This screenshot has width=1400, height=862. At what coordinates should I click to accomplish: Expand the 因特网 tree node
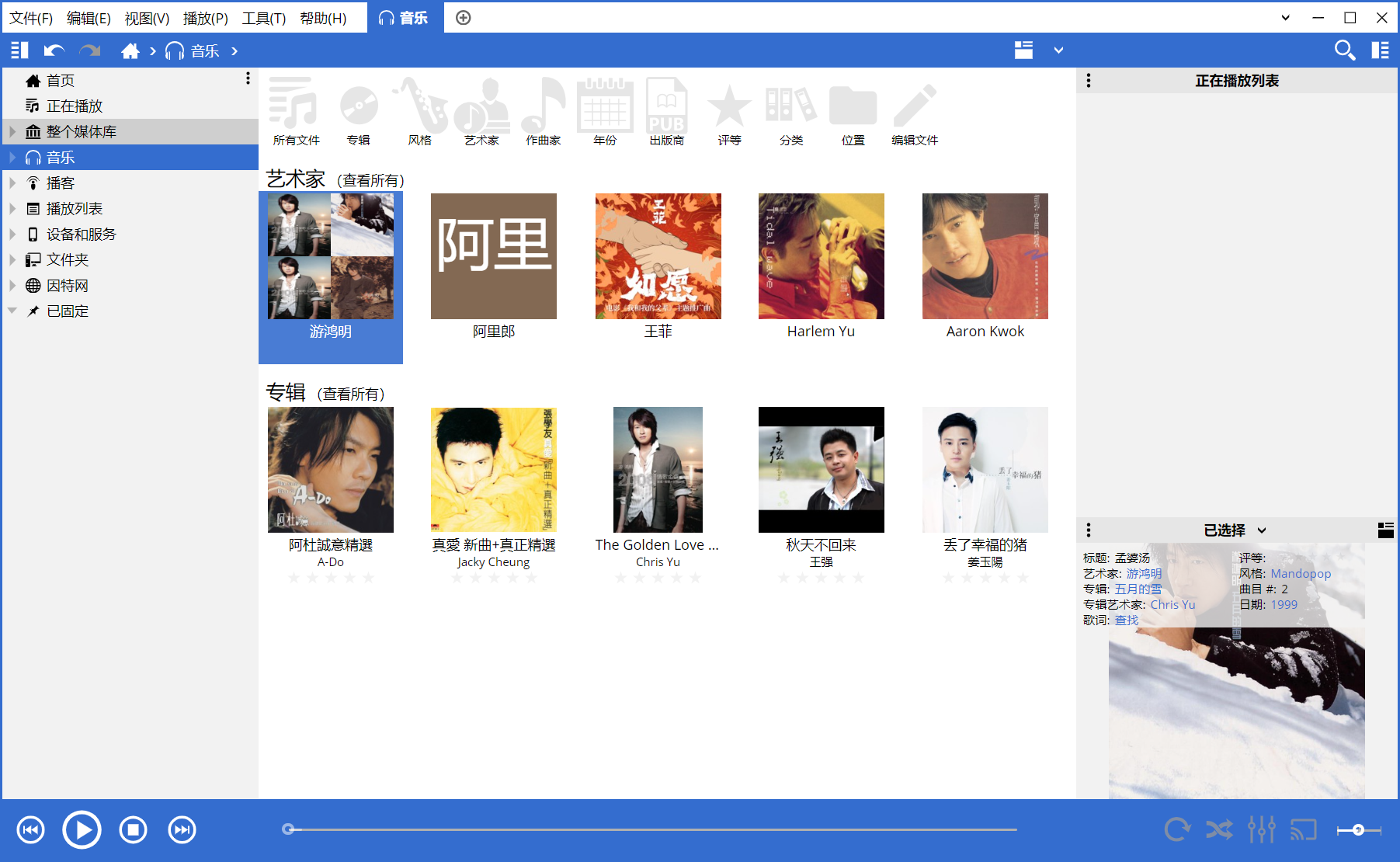pos(12,286)
